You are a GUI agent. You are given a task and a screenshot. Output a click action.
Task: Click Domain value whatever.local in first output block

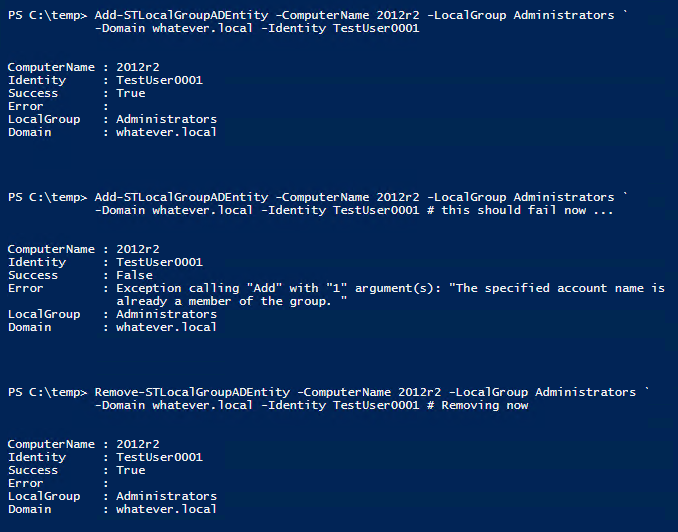(166, 132)
